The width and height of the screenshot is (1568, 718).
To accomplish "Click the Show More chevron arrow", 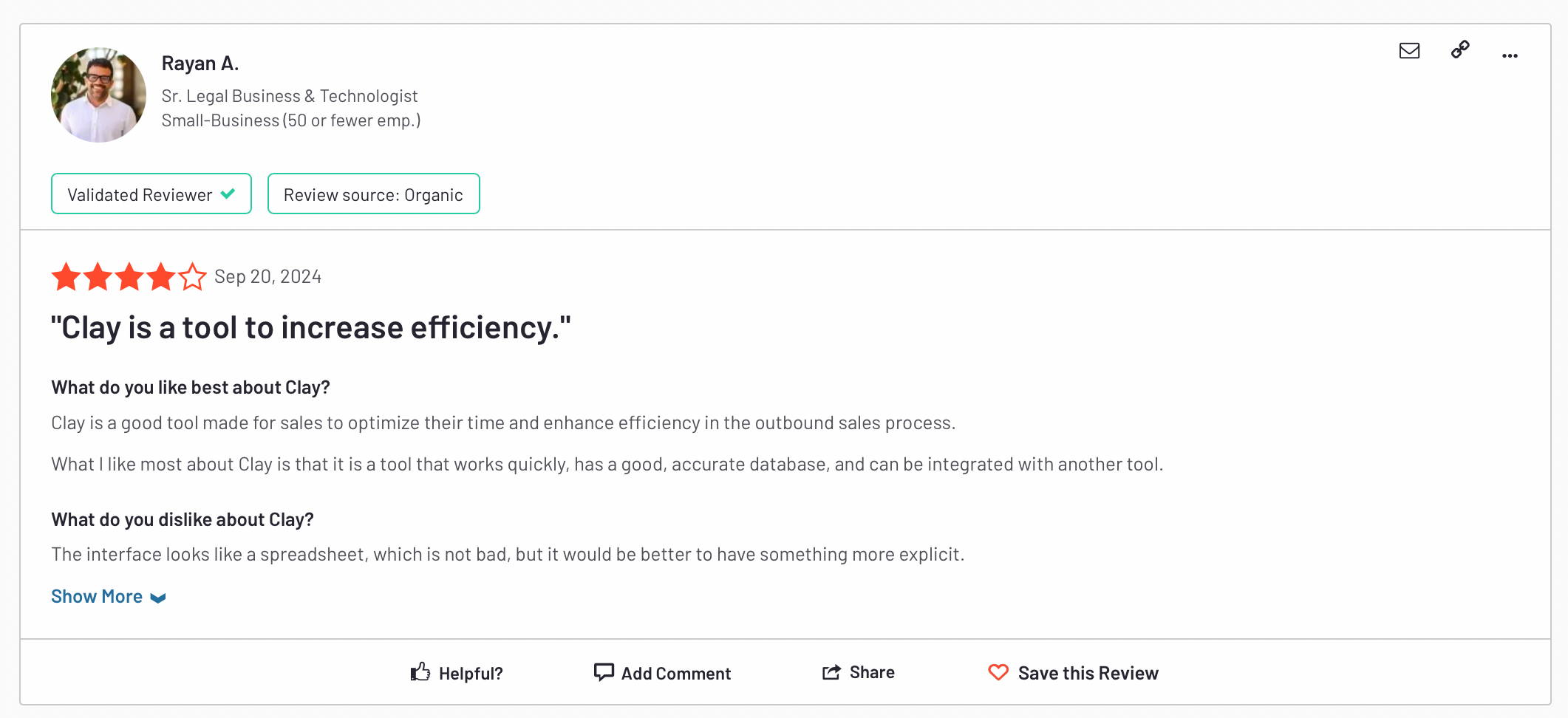I will 158,598.
